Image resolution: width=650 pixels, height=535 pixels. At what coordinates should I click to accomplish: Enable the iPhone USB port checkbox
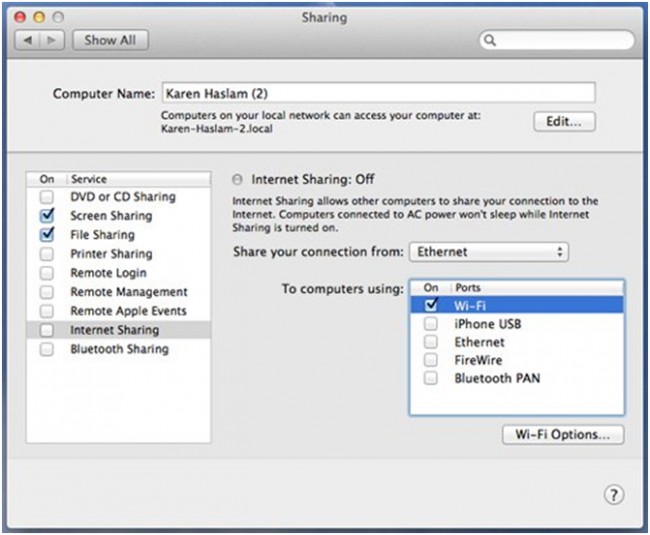[431, 324]
